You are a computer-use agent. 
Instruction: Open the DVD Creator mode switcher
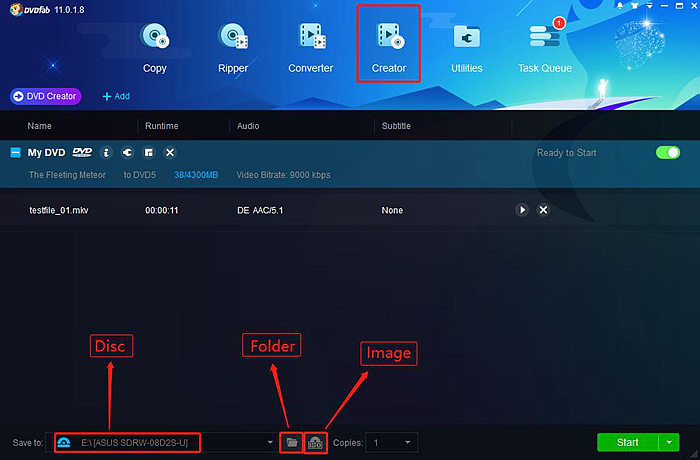(45, 96)
